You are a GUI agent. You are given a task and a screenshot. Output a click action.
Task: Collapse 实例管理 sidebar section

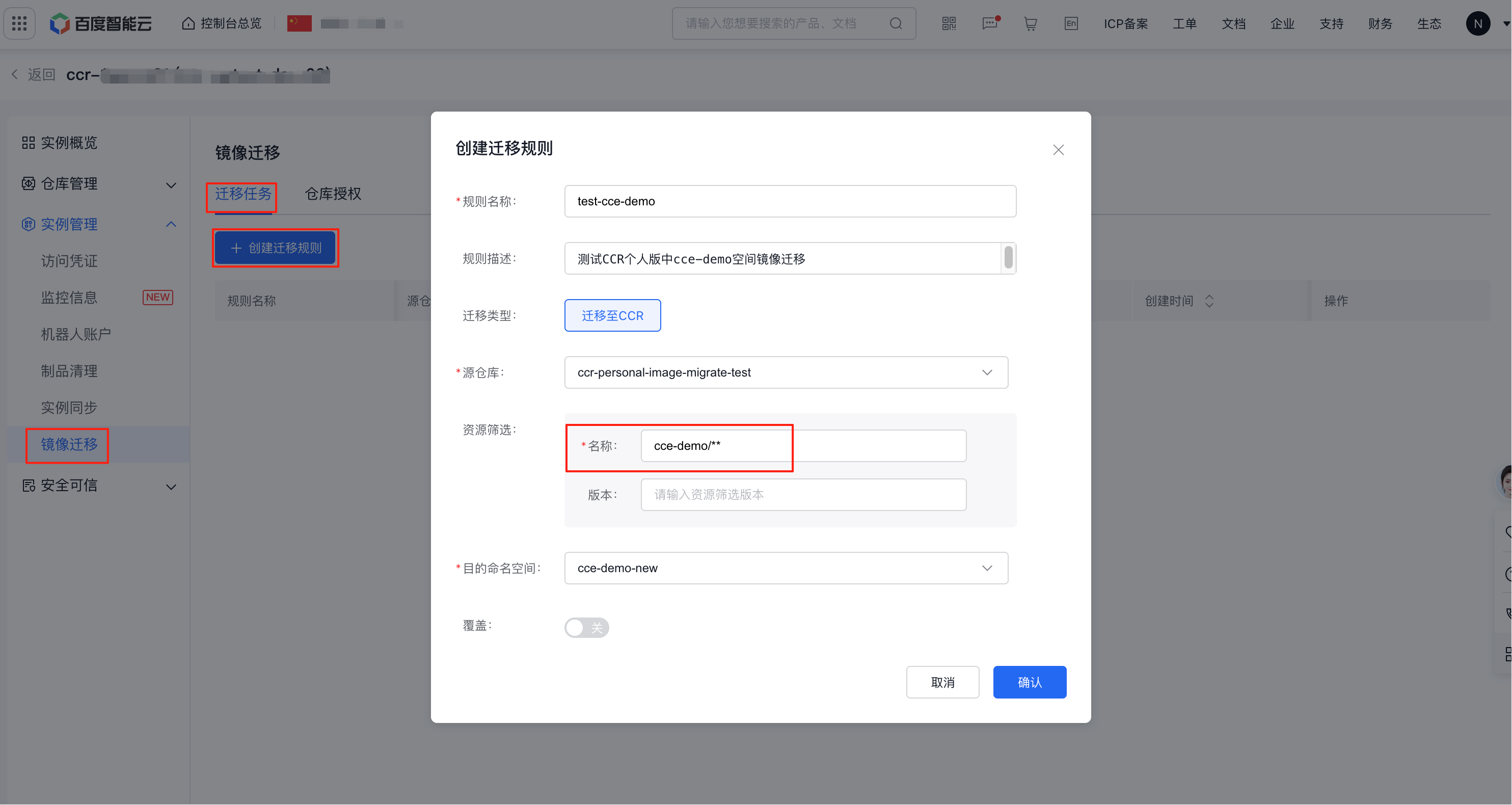[98, 224]
